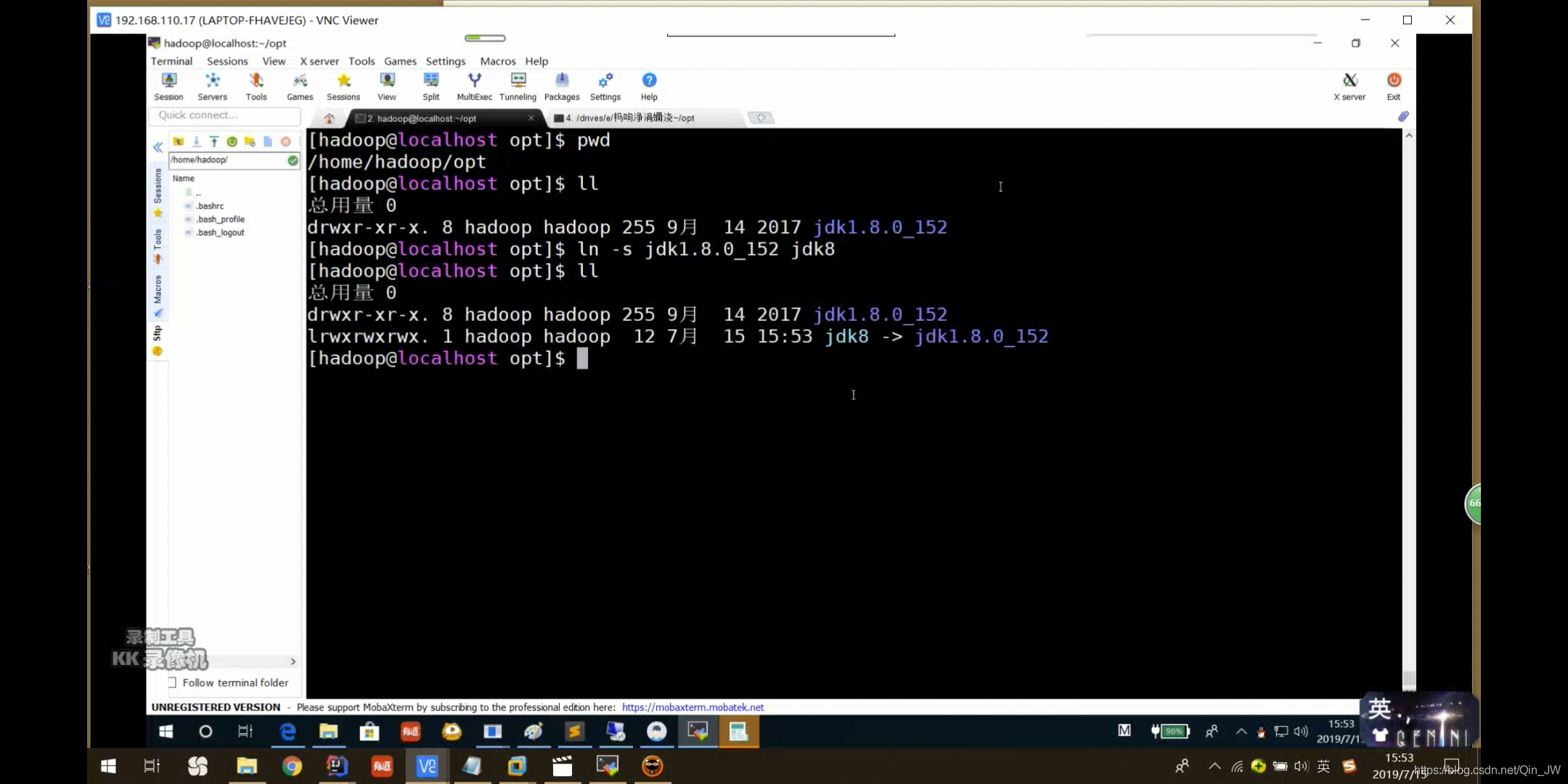
Task: Click the sidebar horizontal scroll arrow
Action: point(293,661)
